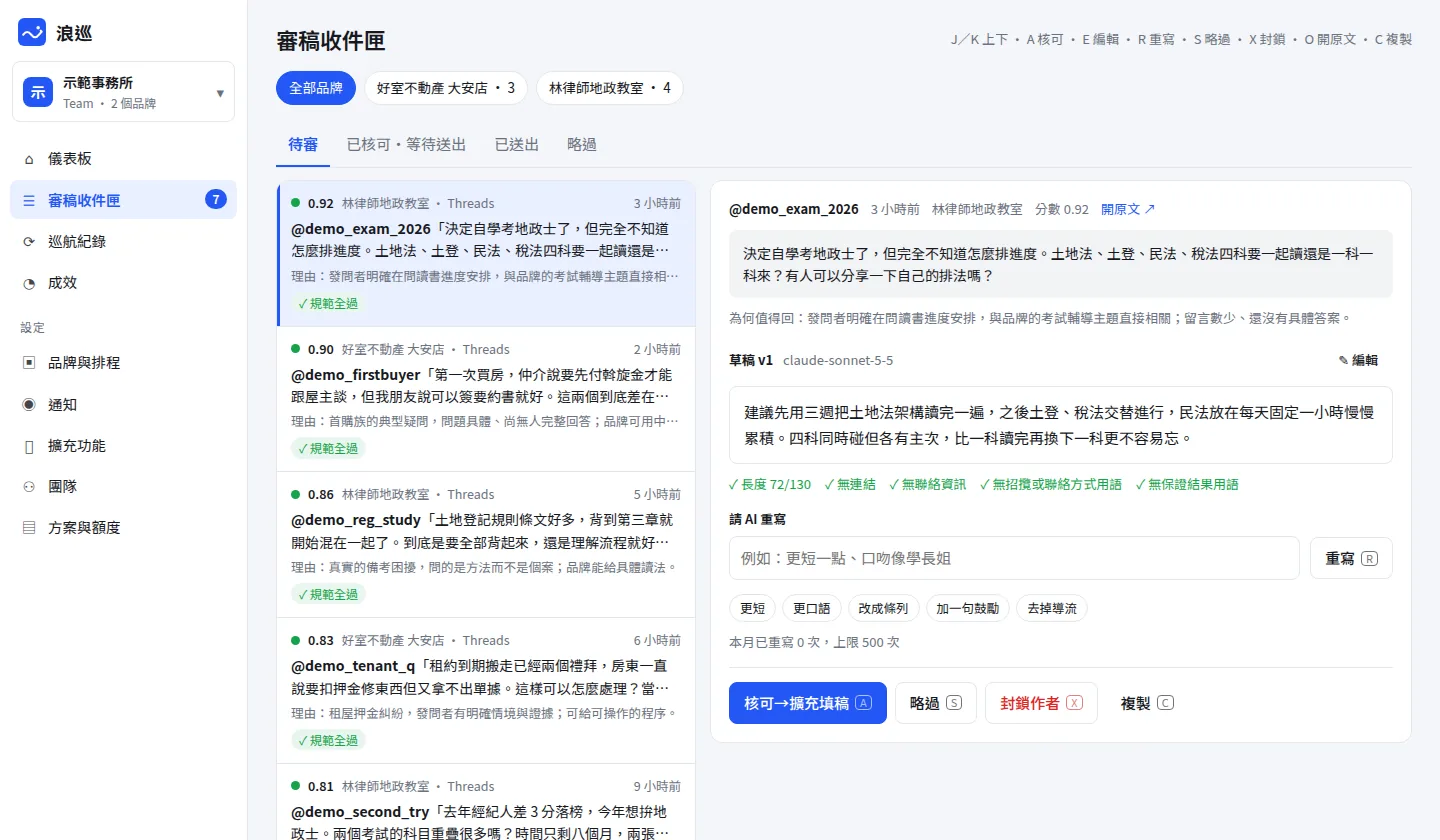The image size is (1440, 840).
Task: Select the @demo_reg_study thread in list
Action: tap(486, 545)
